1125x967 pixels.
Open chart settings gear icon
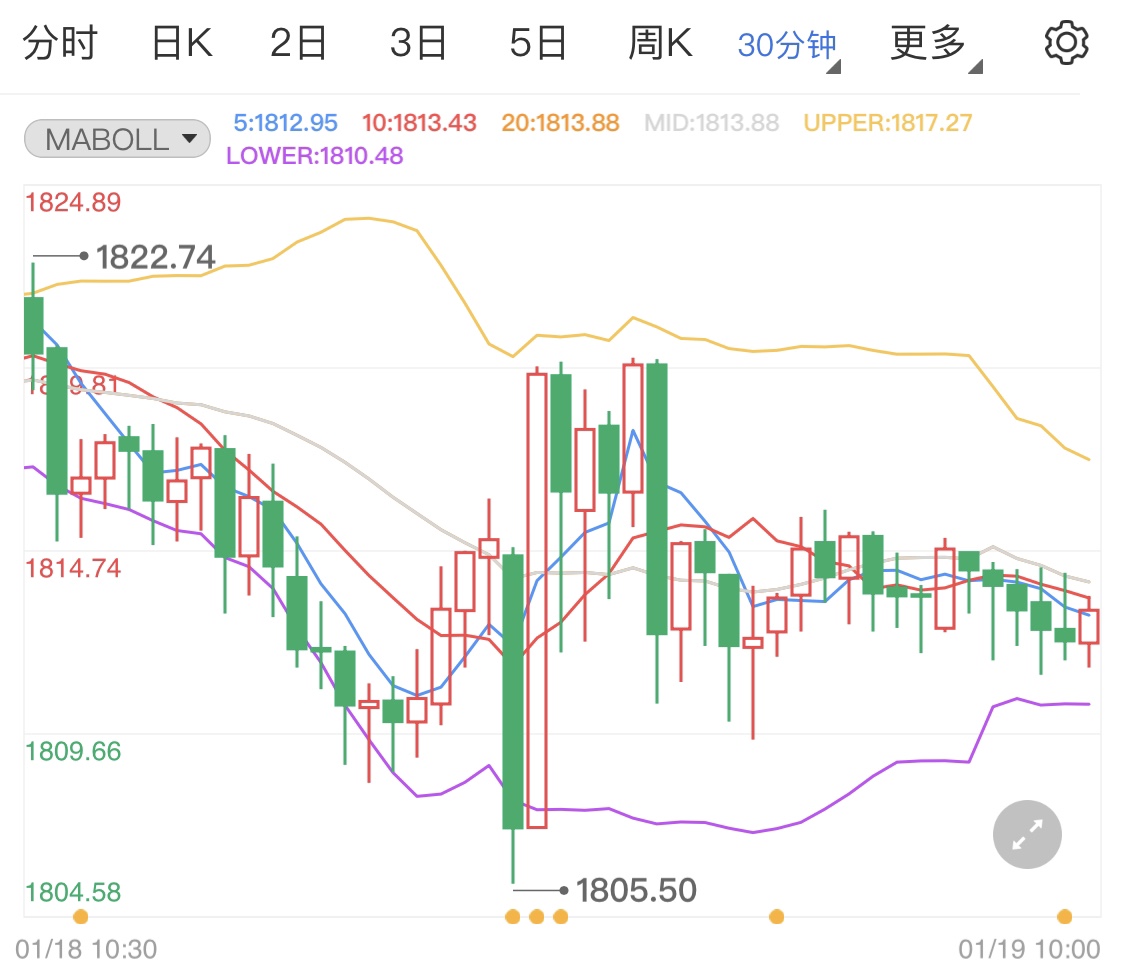1066,43
